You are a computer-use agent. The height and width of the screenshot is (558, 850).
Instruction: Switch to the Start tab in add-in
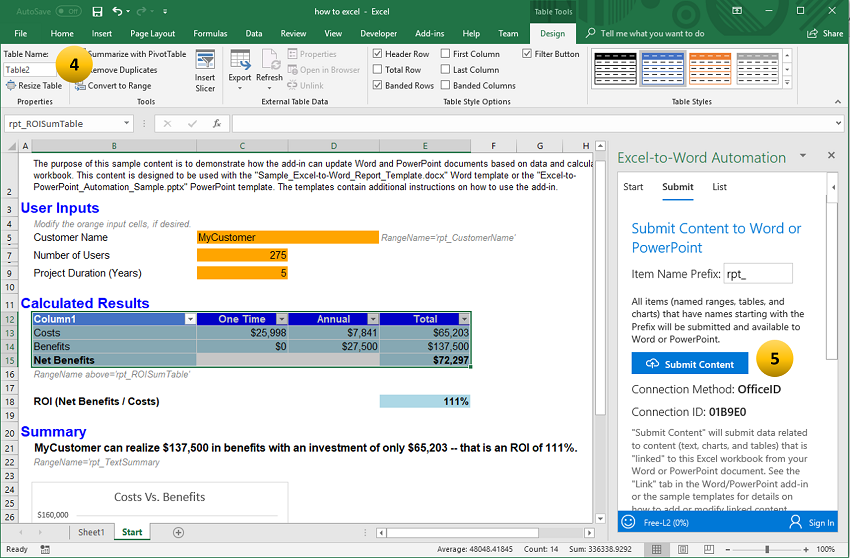[x=633, y=187]
